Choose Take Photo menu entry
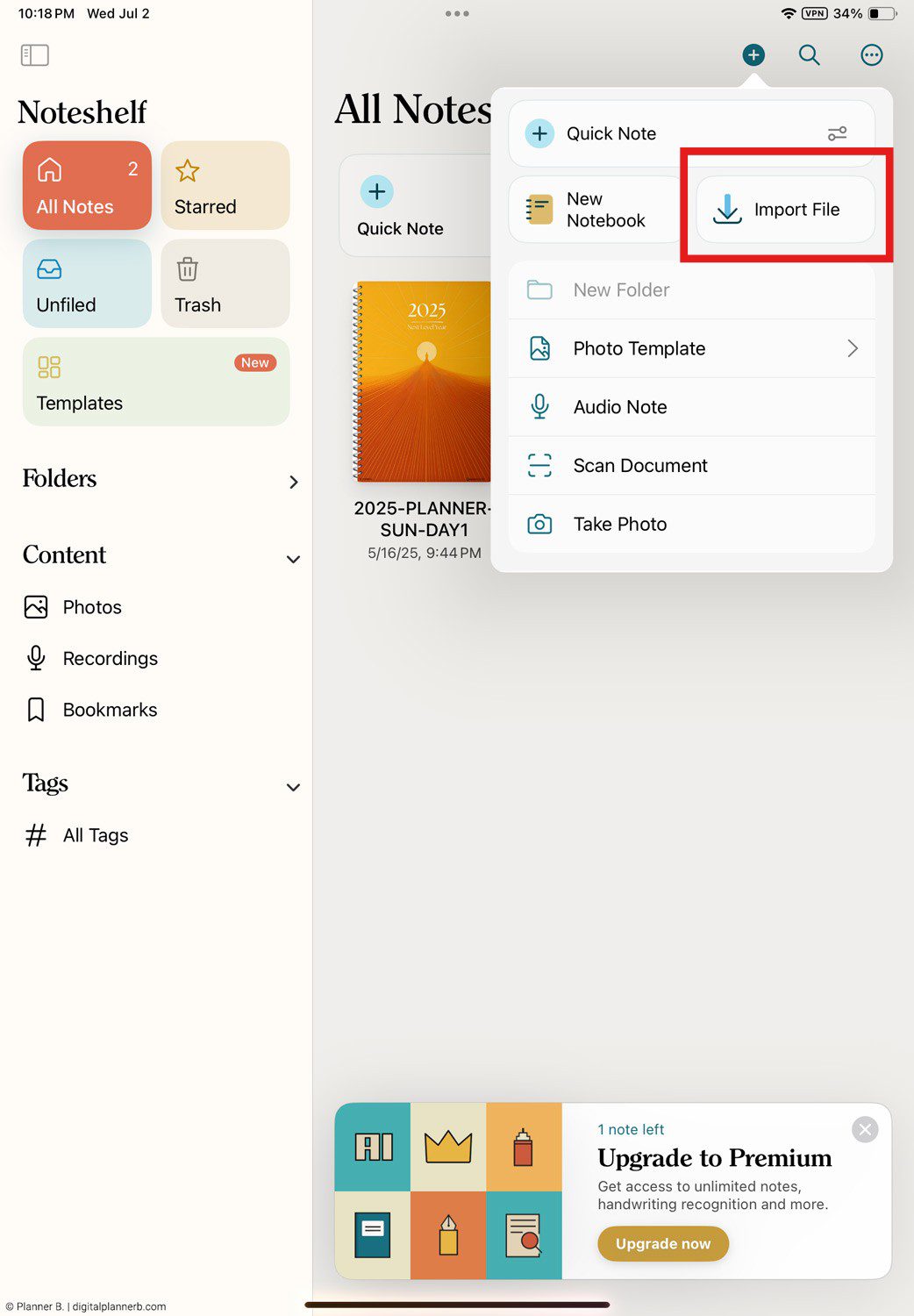 coord(691,524)
